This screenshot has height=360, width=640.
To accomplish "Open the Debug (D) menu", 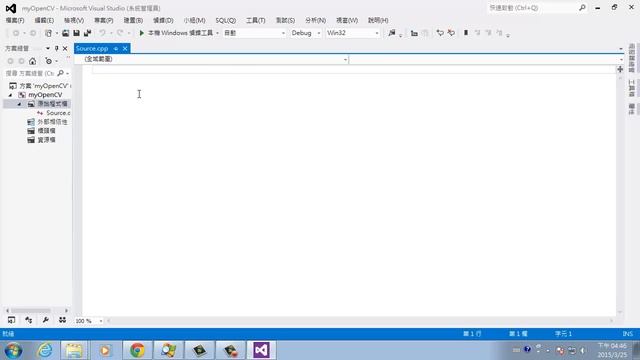I will (x=163, y=20).
